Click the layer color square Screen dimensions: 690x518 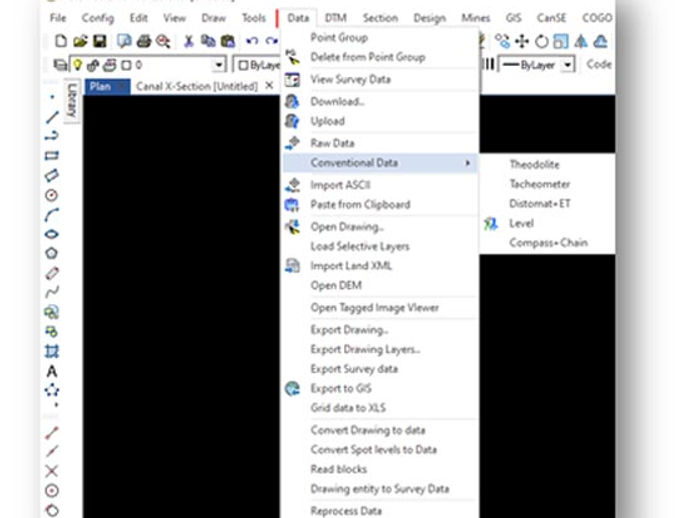(126, 66)
